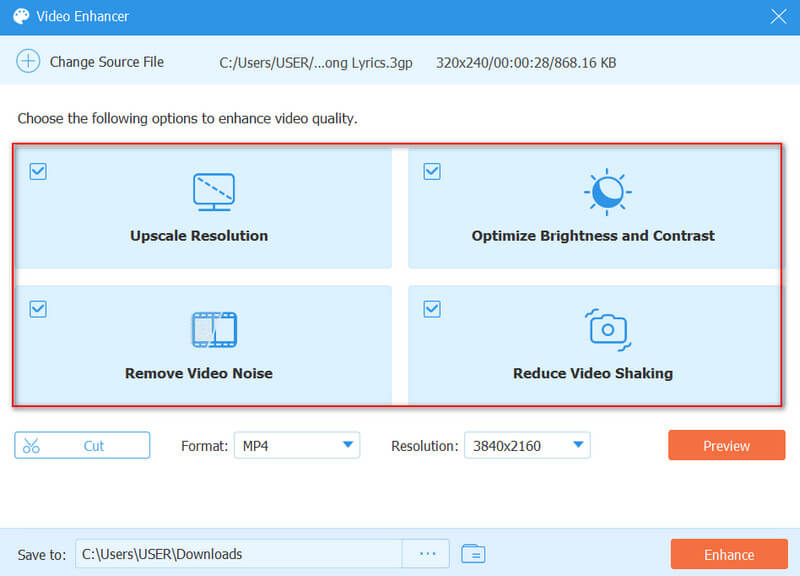Click the Save to path field
The height and width of the screenshot is (576, 800).
238,554
